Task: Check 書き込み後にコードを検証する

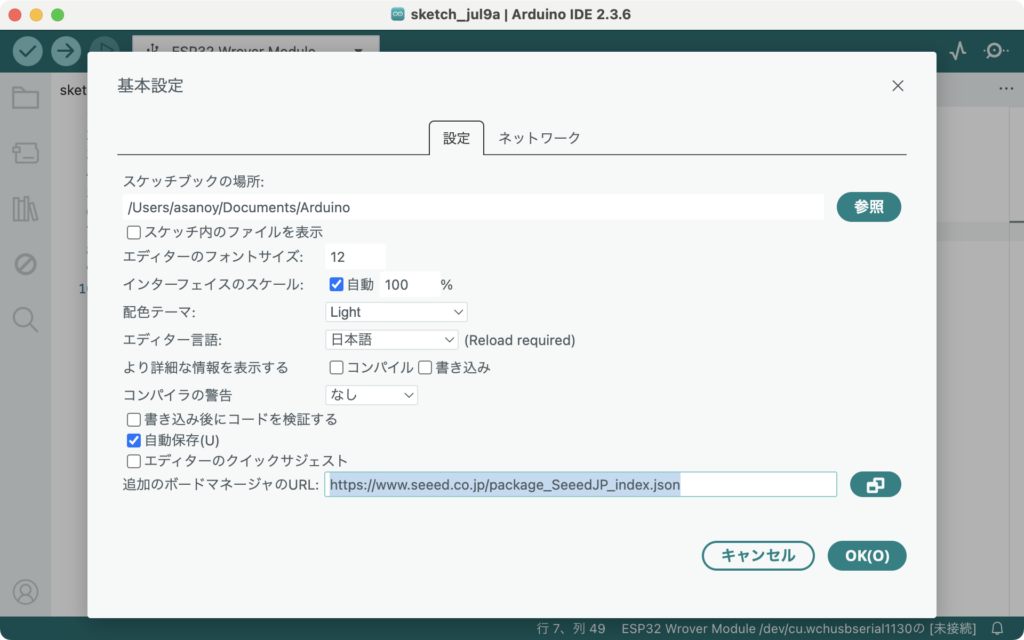Action: click(x=134, y=419)
